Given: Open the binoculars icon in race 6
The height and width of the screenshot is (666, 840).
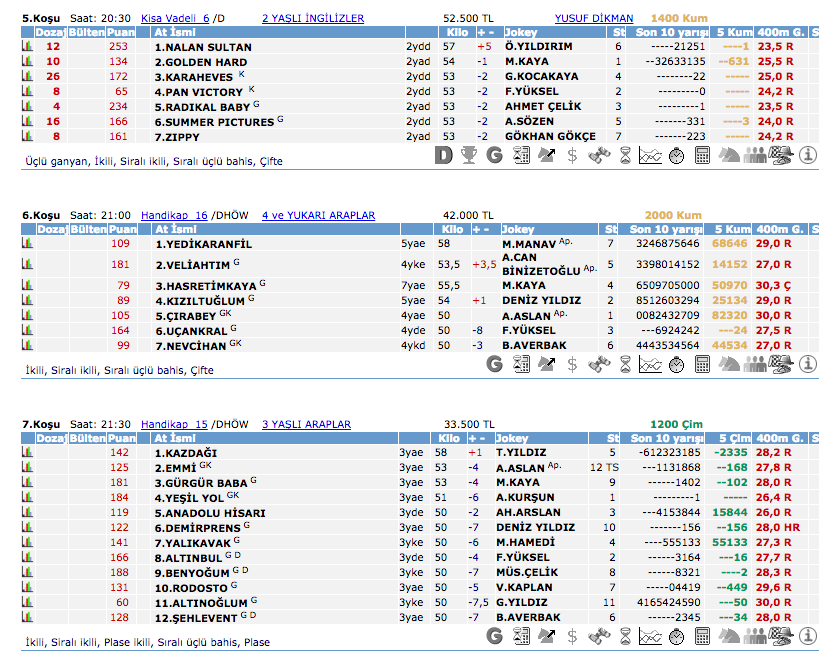Looking at the screenshot, I should (599, 365).
